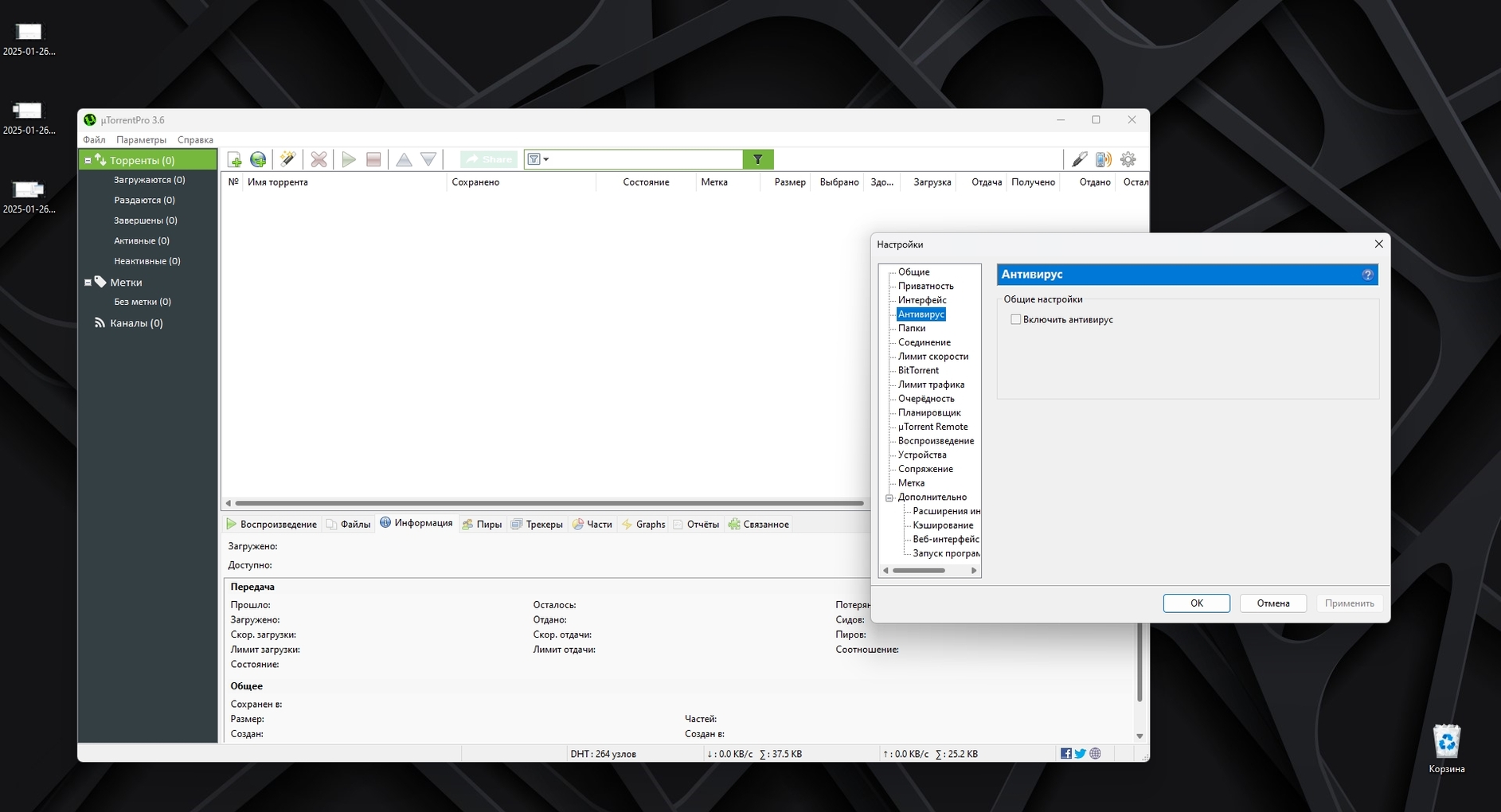Switch to the Воспроизведение tab
This screenshot has width=1501, height=812.
coord(272,524)
